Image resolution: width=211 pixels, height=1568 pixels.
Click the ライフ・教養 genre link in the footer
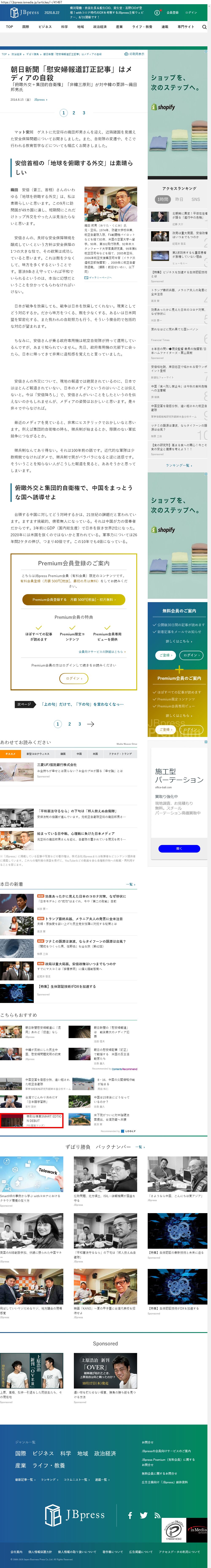click(x=49, y=1465)
